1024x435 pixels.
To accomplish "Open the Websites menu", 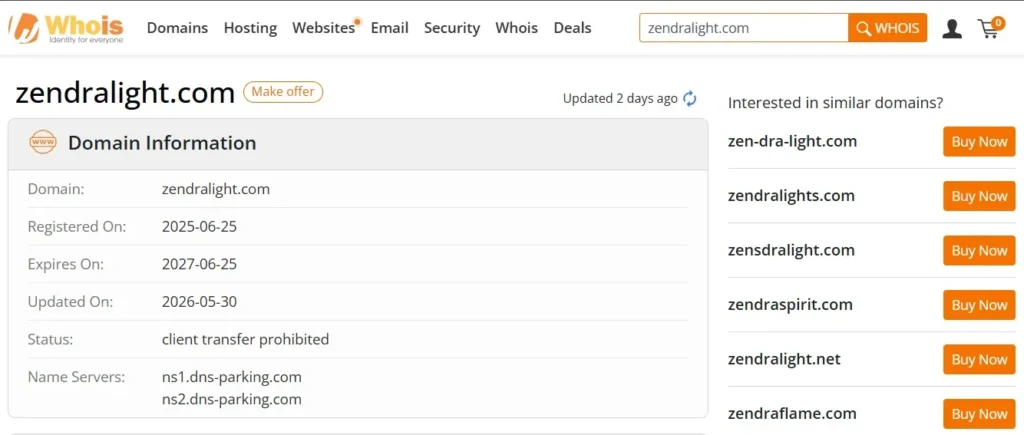I will 324,28.
